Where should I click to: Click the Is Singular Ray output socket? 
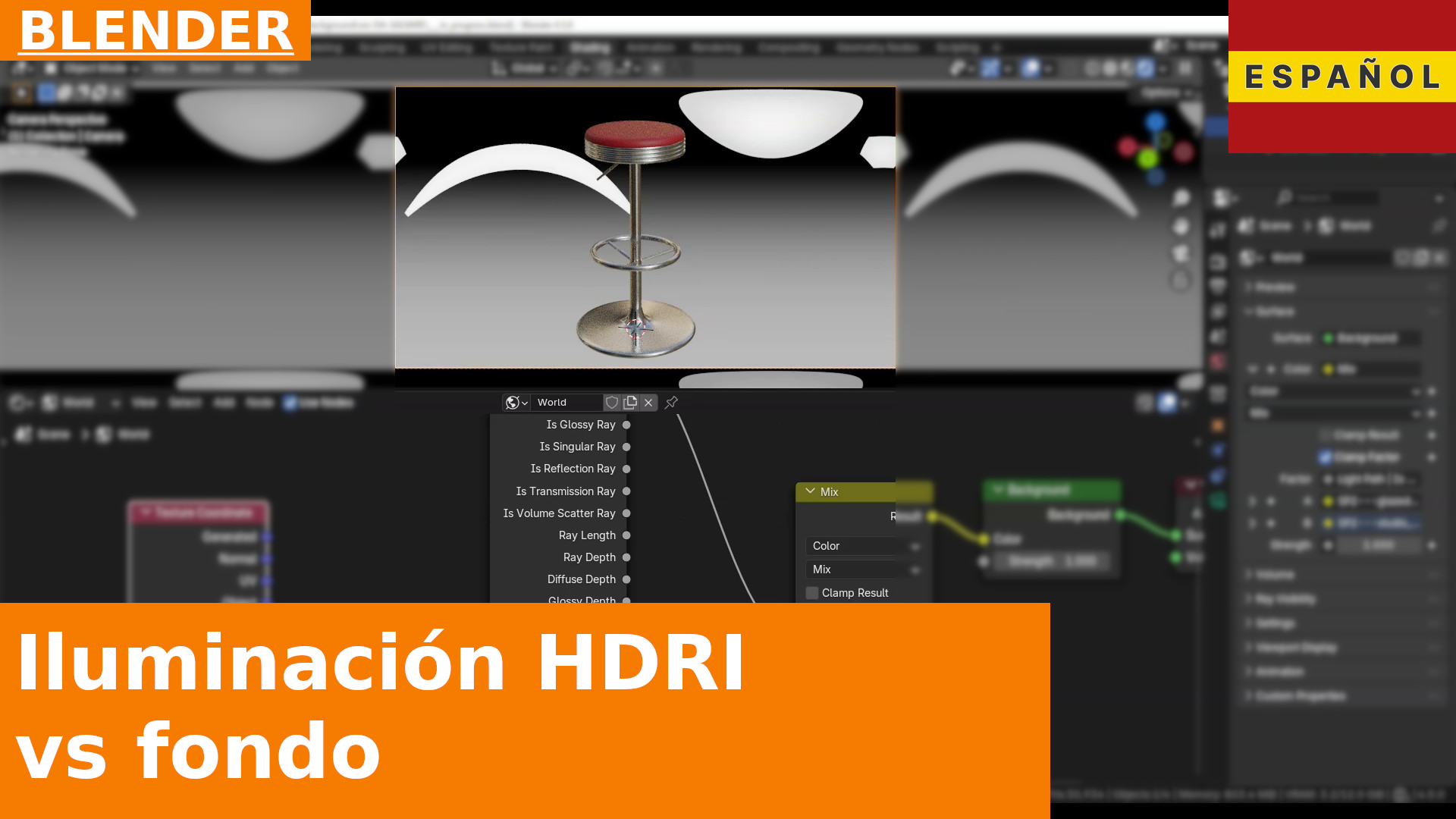tap(626, 447)
